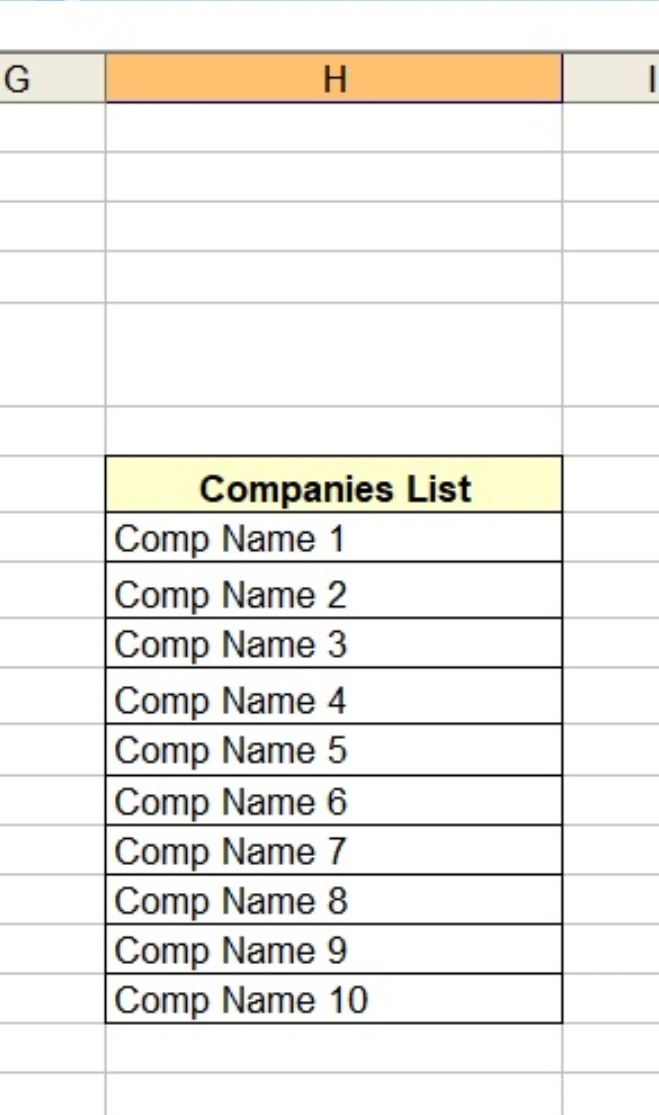Select cell containing Comp Name 5

[x=333, y=749]
